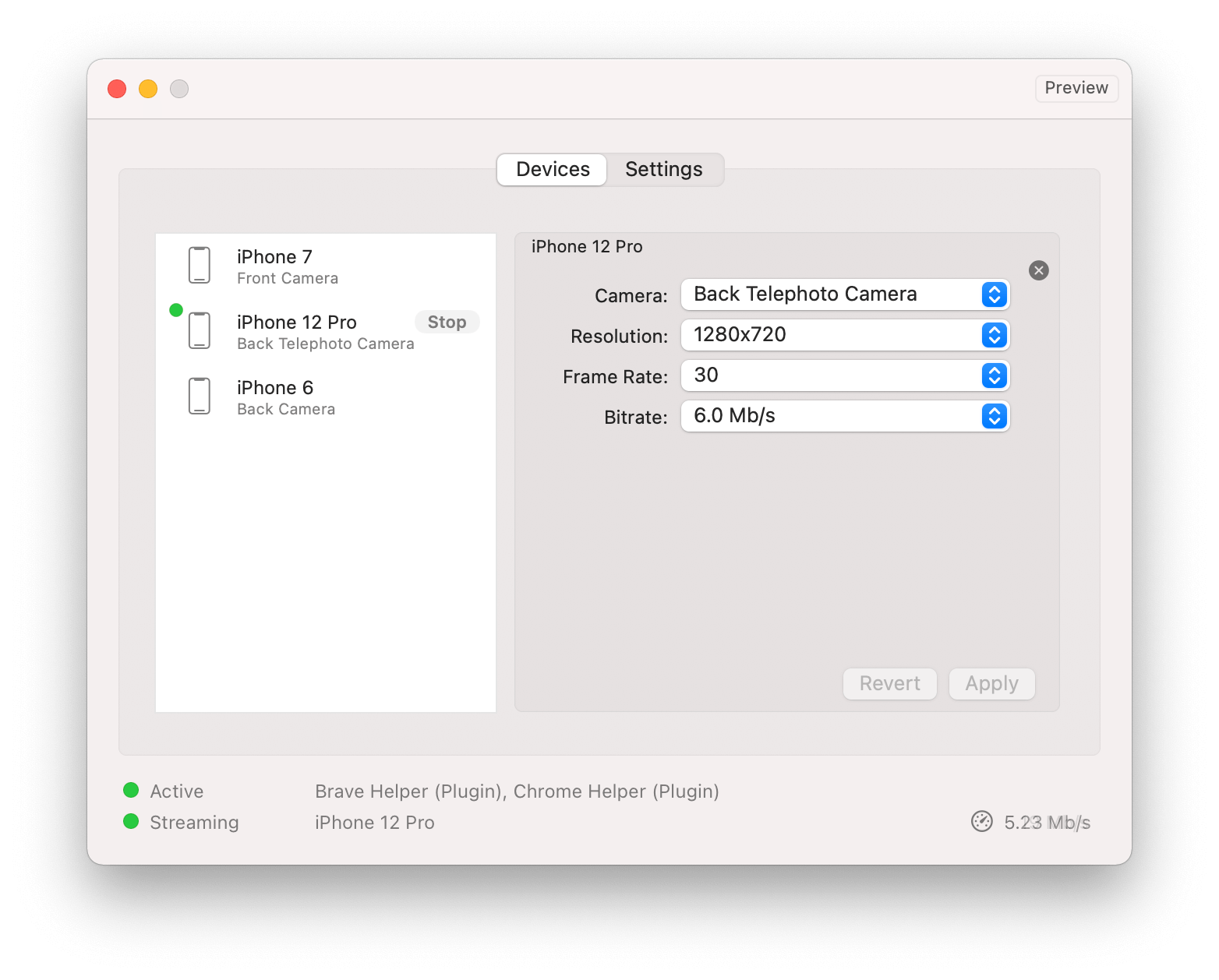Open the Resolution dropdown
This screenshot has height=980, width=1219.
pyautogui.click(x=845, y=335)
